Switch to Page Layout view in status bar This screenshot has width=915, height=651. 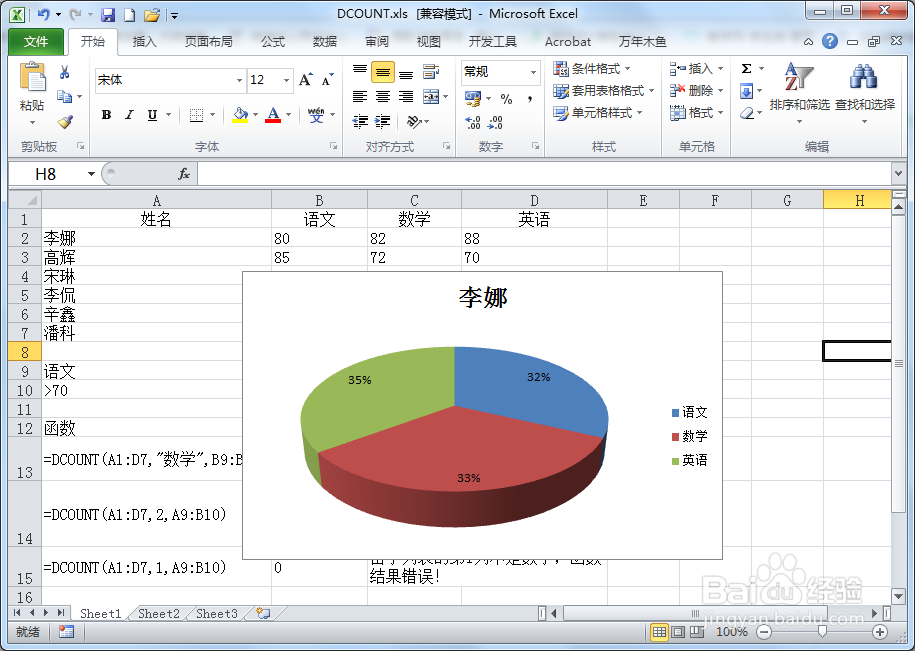click(677, 632)
